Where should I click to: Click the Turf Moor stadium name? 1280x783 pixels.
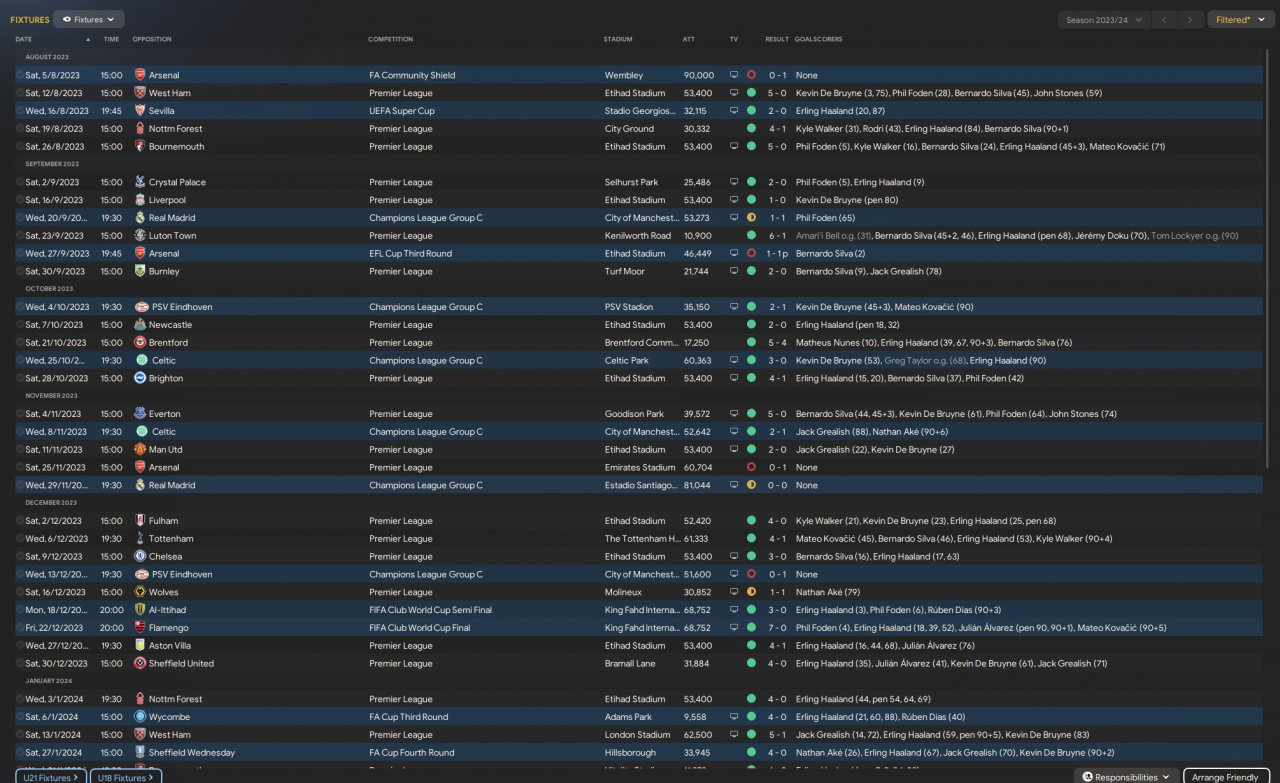tap(625, 271)
